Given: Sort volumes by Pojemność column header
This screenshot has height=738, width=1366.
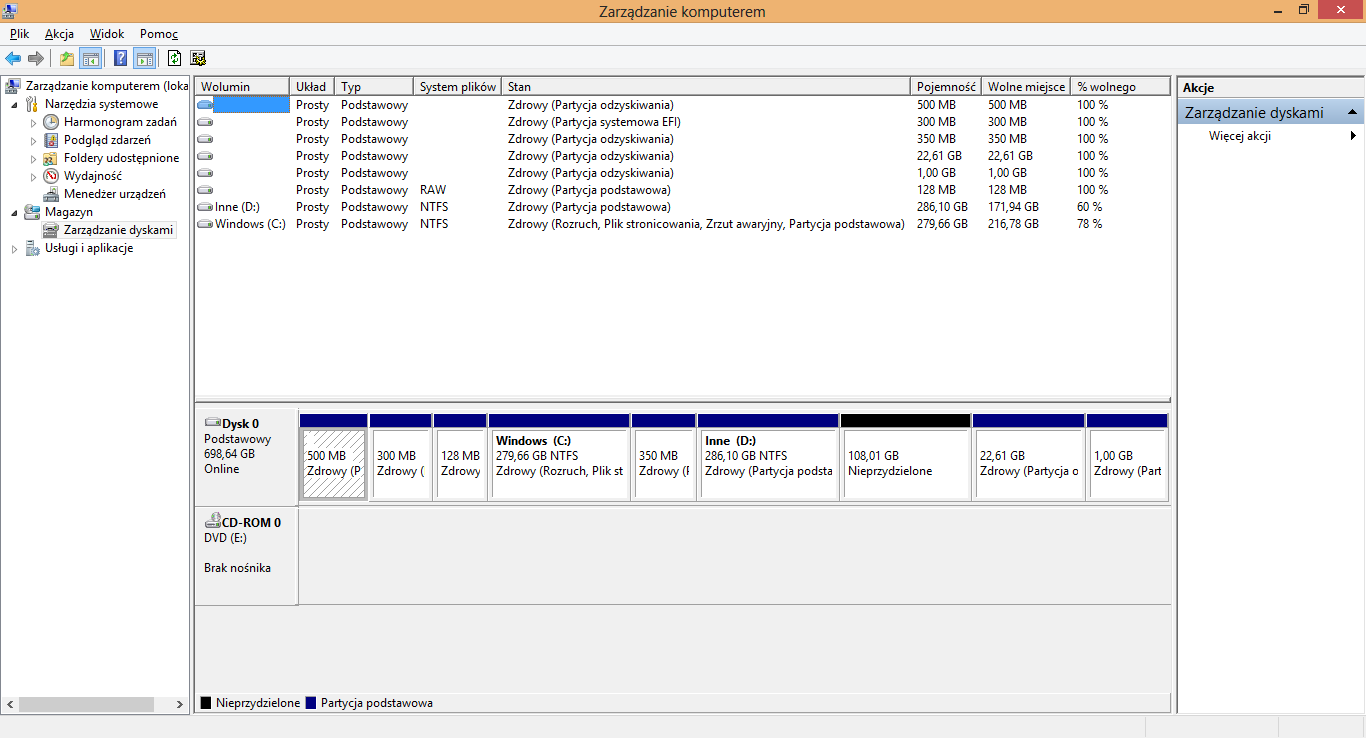Looking at the screenshot, I should point(945,87).
